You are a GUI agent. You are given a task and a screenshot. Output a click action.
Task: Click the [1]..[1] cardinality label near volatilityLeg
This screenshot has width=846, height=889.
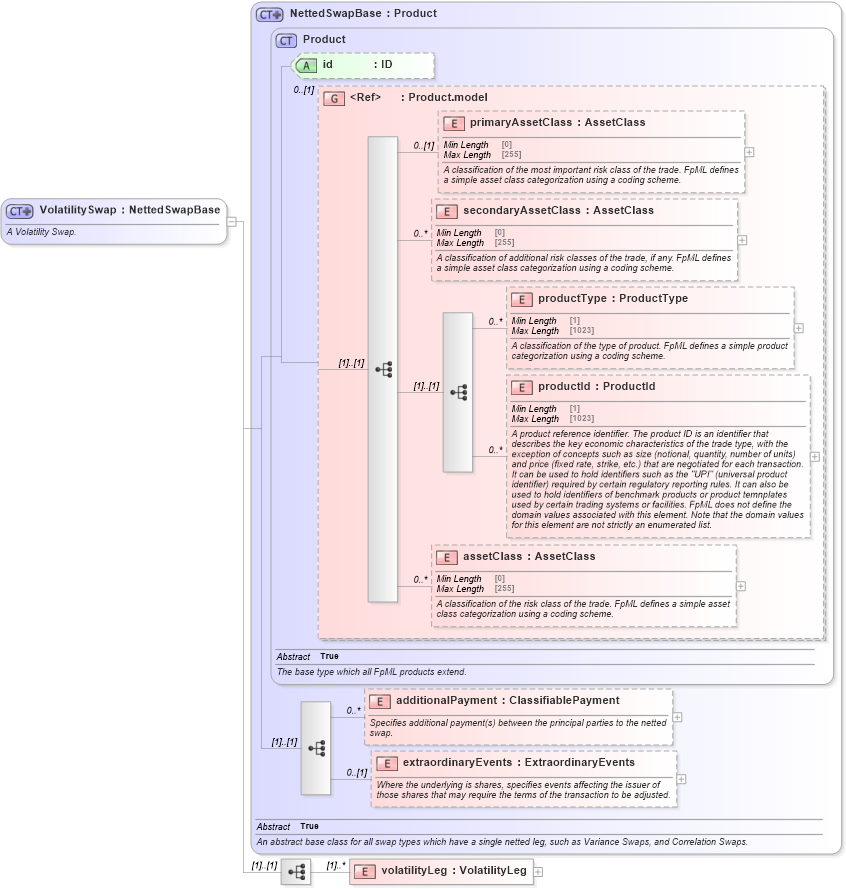click(x=263, y=865)
